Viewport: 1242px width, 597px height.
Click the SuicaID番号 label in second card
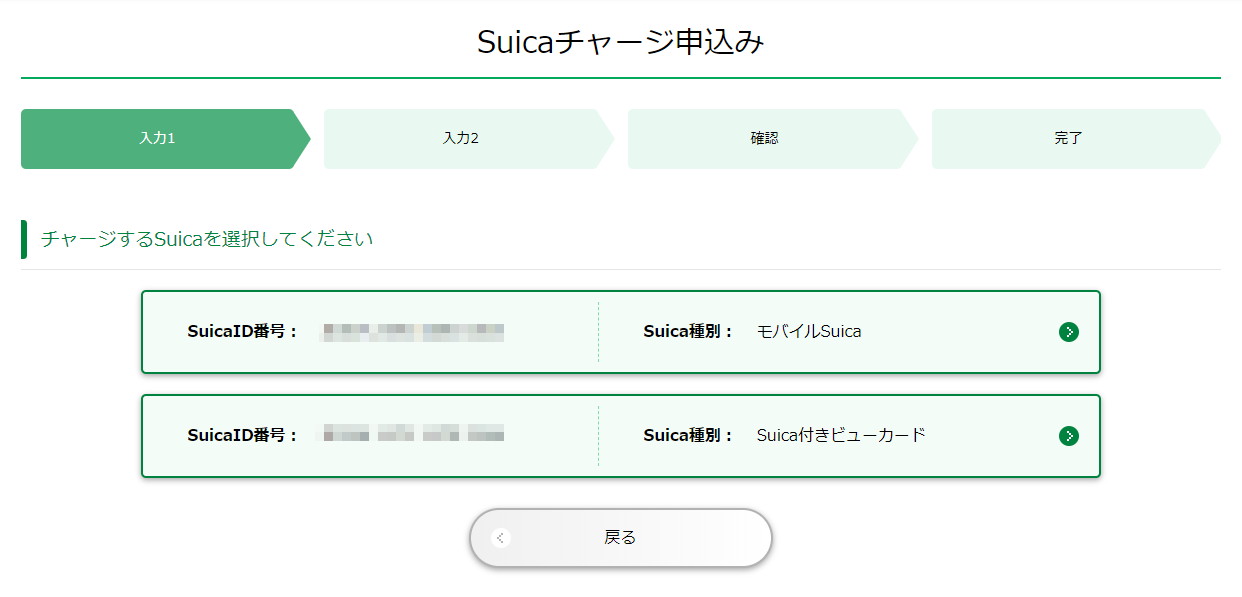click(243, 436)
